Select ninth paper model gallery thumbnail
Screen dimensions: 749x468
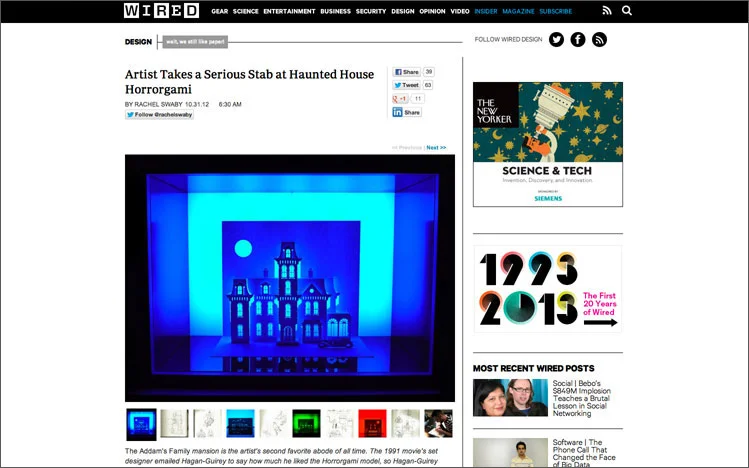click(x=405, y=424)
